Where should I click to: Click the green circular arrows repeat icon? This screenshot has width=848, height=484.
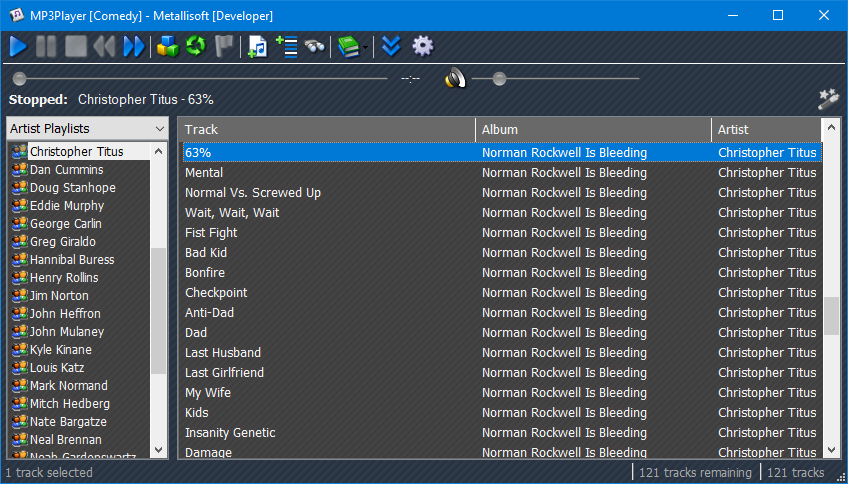tap(196, 46)
